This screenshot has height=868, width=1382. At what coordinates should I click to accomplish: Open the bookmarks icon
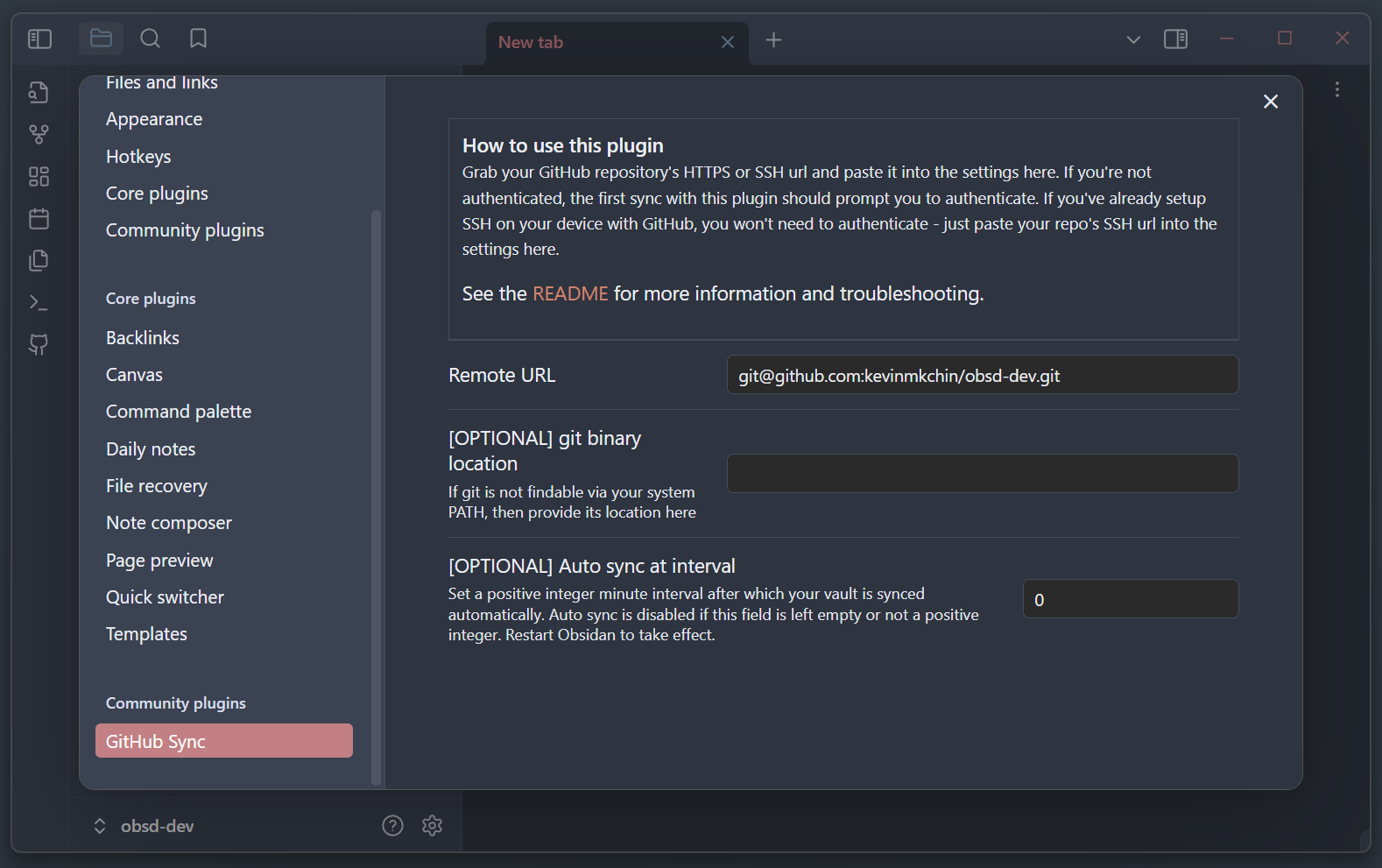pyautogui.click(x=199, y=39)
